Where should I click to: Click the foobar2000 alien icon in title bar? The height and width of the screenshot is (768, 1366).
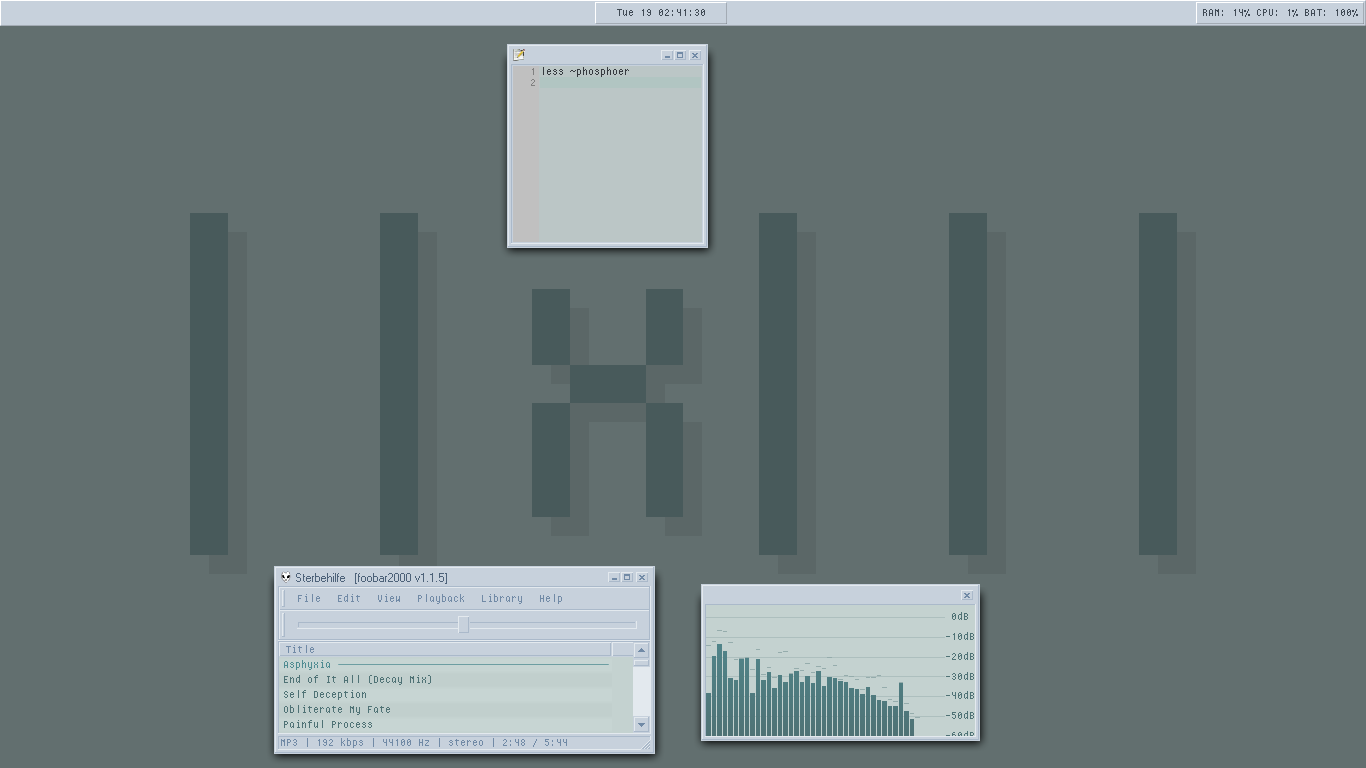tap(286, 577)
